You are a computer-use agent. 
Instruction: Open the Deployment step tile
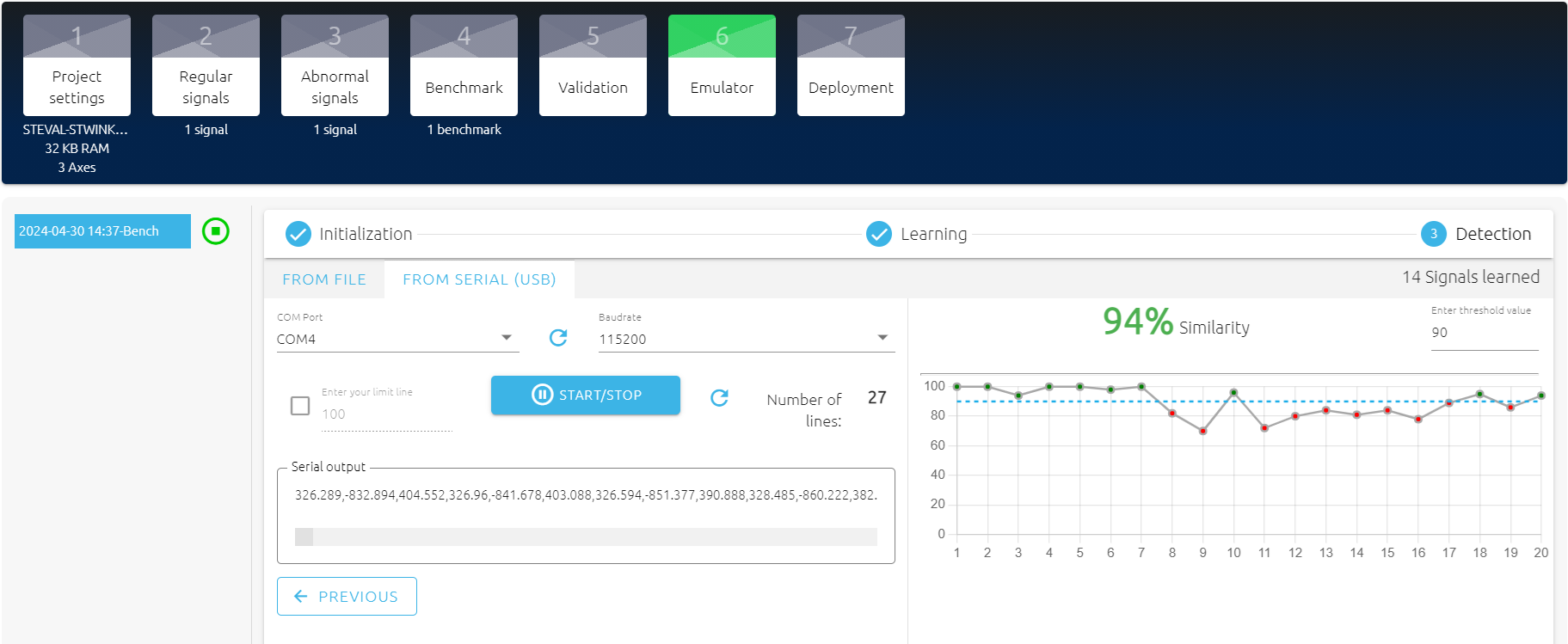[851, 66]
